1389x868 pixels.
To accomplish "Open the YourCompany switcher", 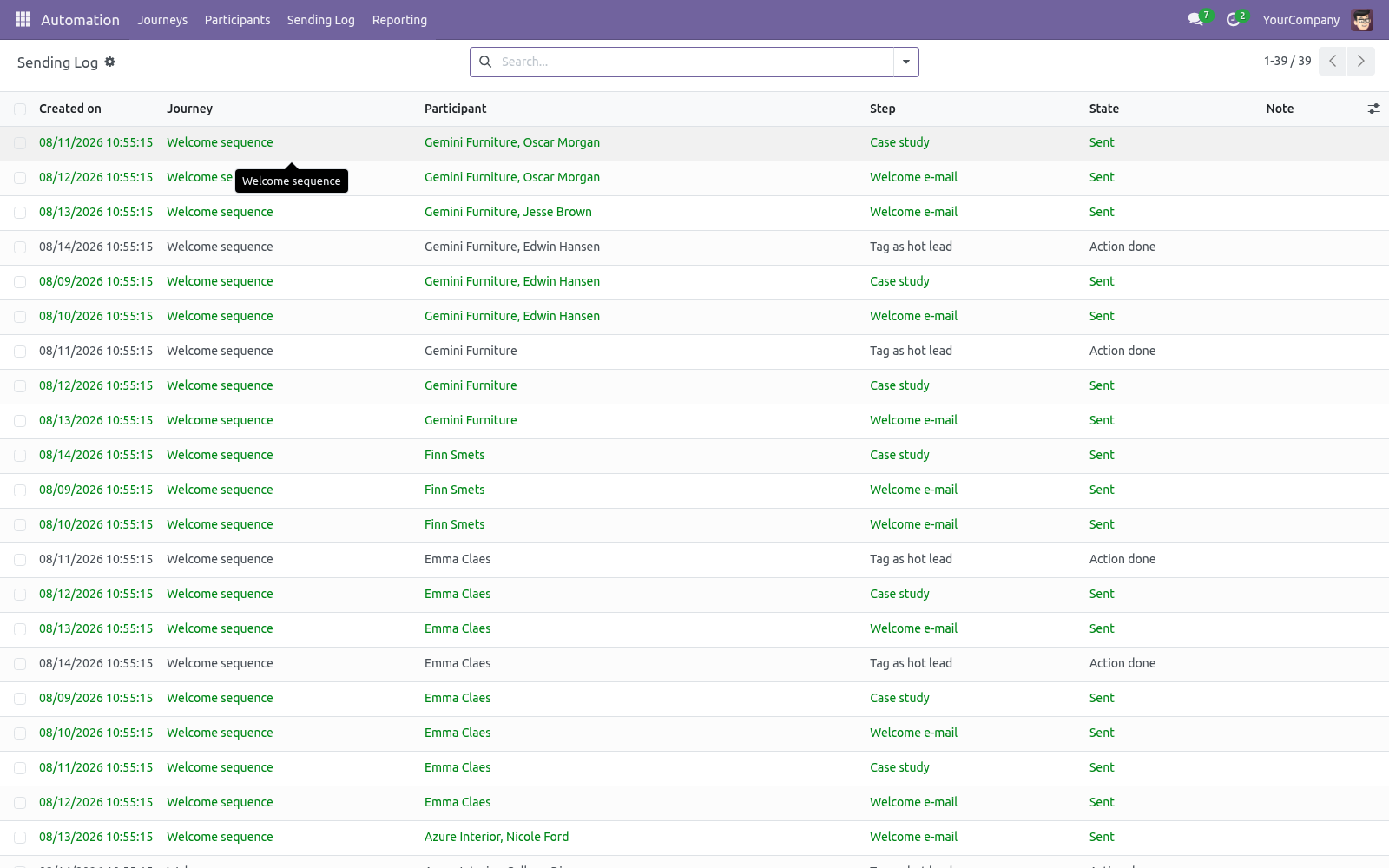I will click(x=1300, y=19).
